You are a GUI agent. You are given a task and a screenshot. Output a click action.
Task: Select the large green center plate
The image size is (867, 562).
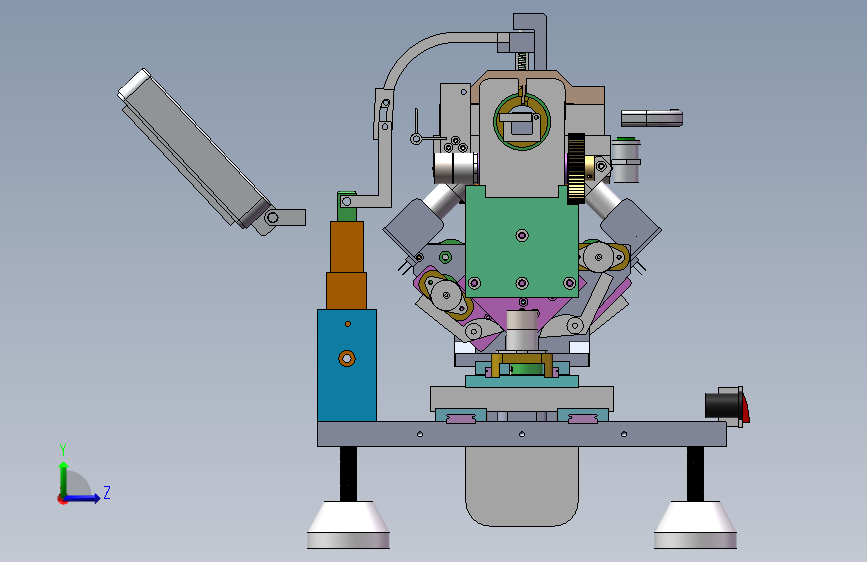[x=522, y=242]
